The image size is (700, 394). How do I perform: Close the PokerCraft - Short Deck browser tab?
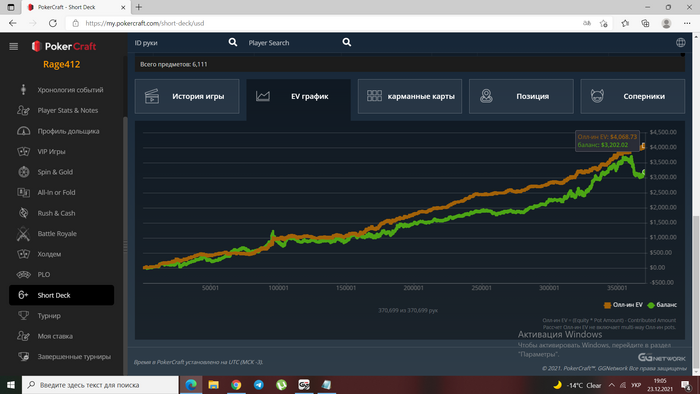[x=123, y=7]
